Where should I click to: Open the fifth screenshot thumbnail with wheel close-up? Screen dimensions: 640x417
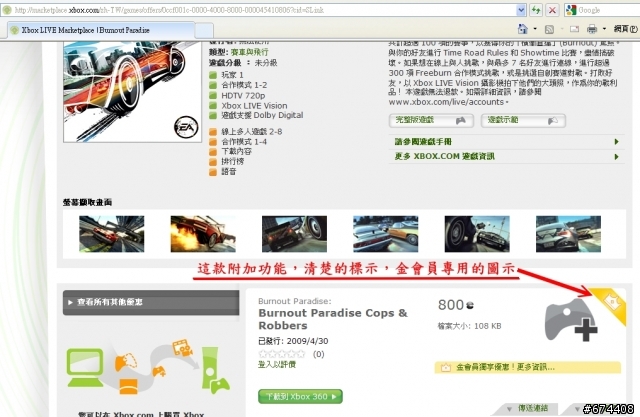coord(477,234)
